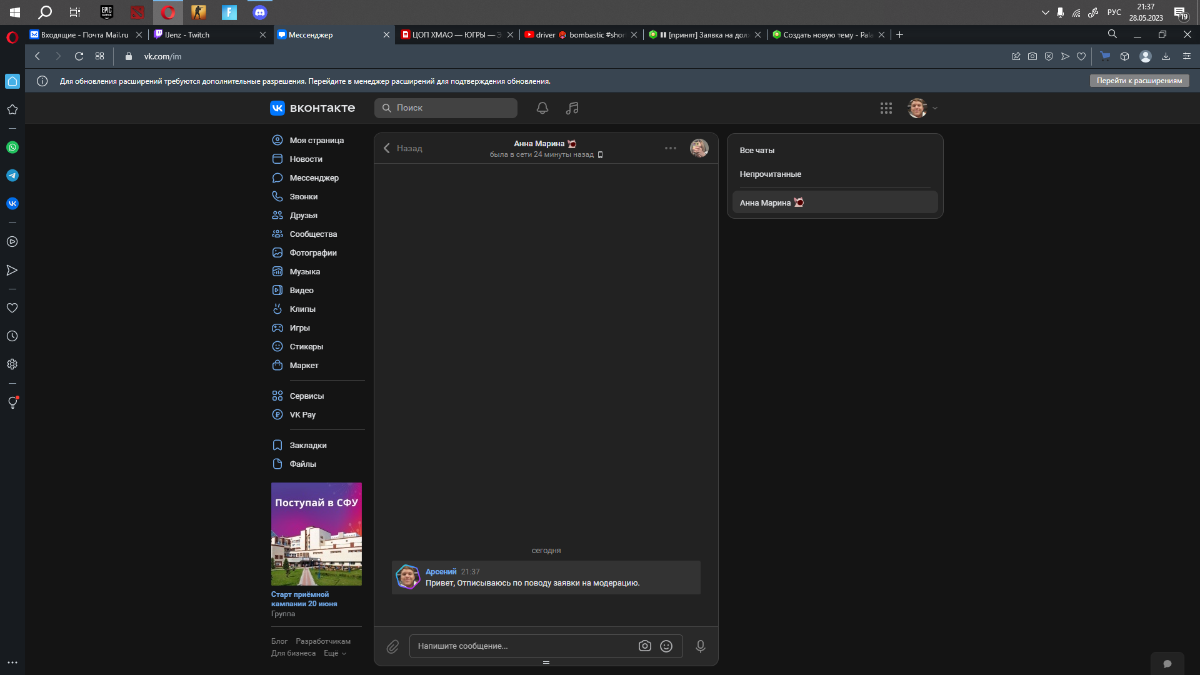Click Блог footer link

pyautogui.click(x=279, y=641)
